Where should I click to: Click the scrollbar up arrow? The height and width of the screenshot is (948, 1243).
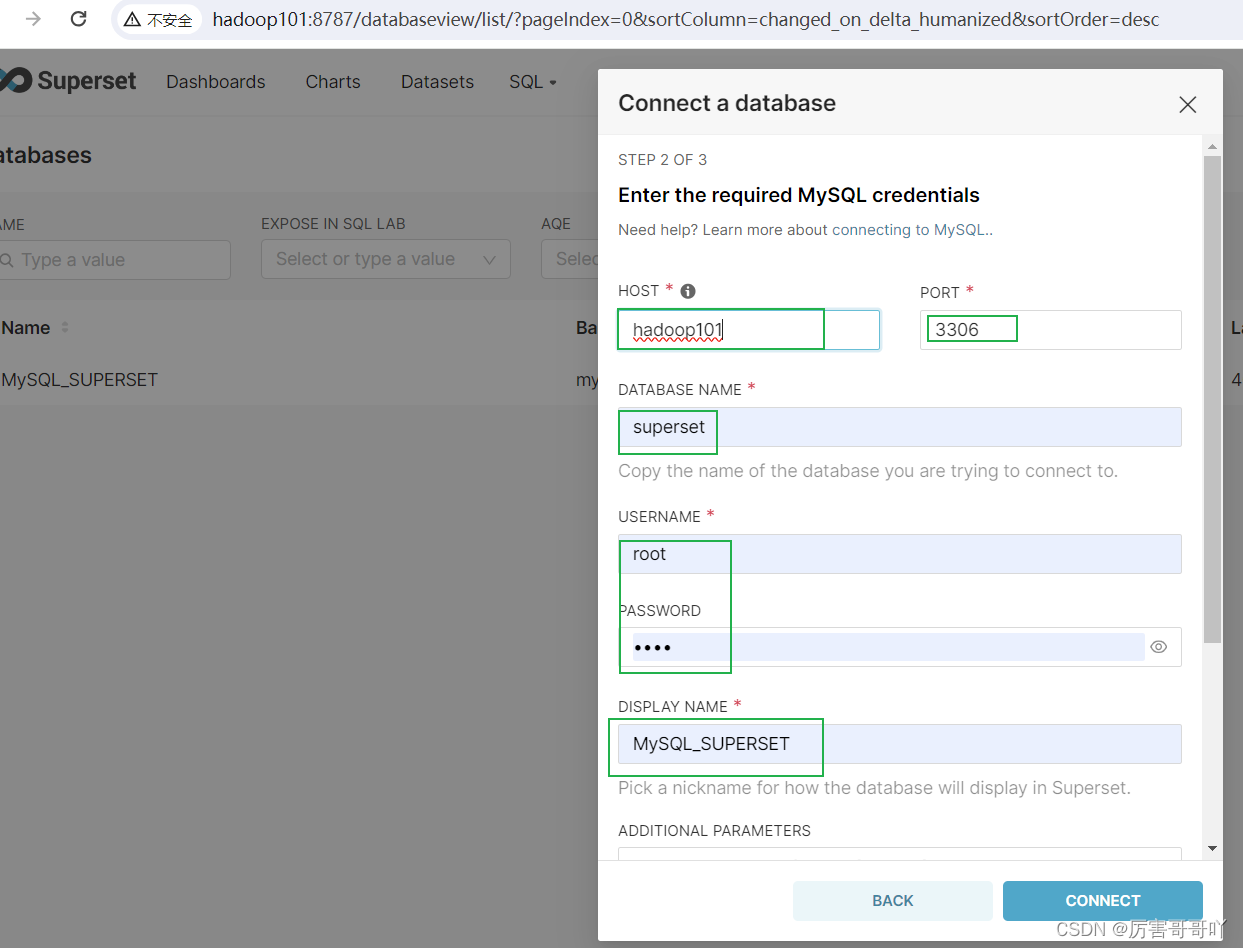[1212, 147]
